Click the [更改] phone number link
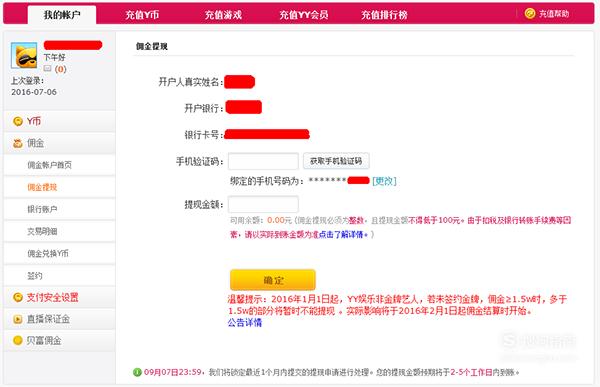The image size is (600, 387). [x=384, y=181]
